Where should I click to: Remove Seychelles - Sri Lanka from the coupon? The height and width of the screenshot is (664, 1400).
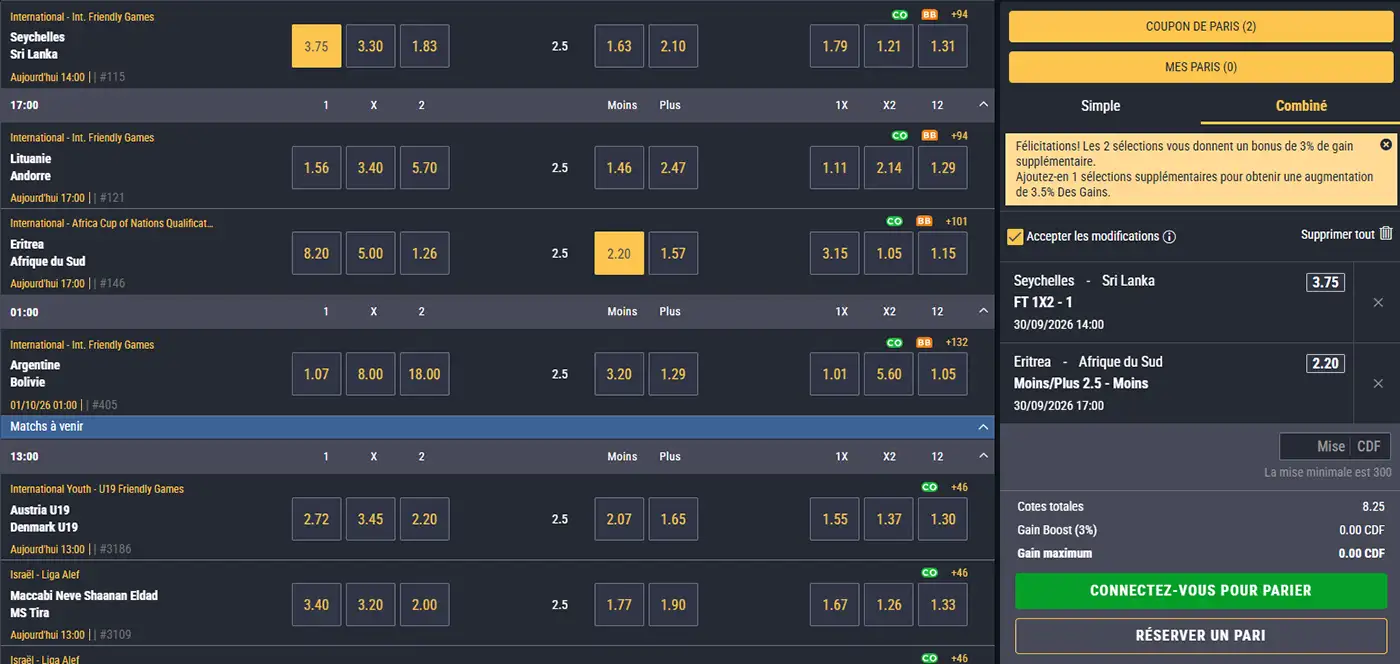(1378, 302)
